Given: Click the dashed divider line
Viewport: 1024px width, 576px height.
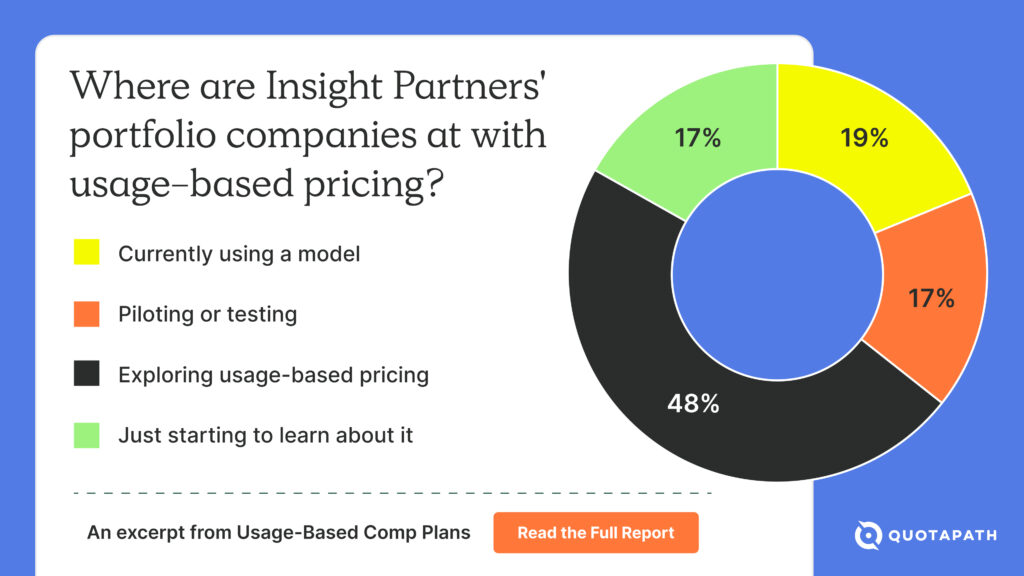Looking at the screenshot, I should pyautogui.click(x=393, y=493).
